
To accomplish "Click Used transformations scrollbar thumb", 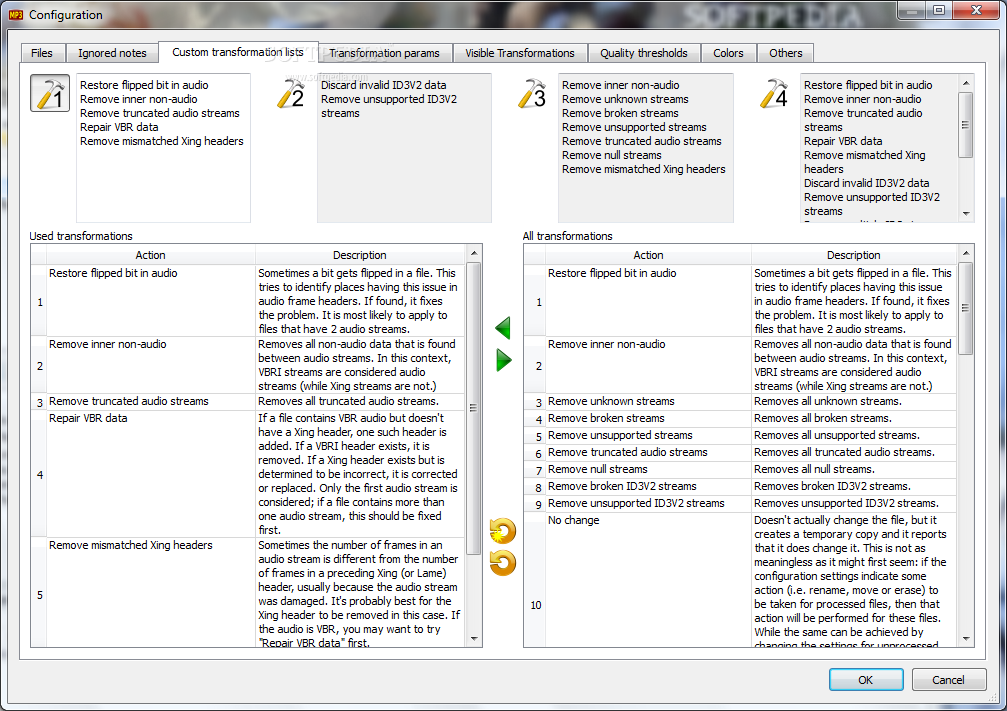I will (x=474, y=408).
